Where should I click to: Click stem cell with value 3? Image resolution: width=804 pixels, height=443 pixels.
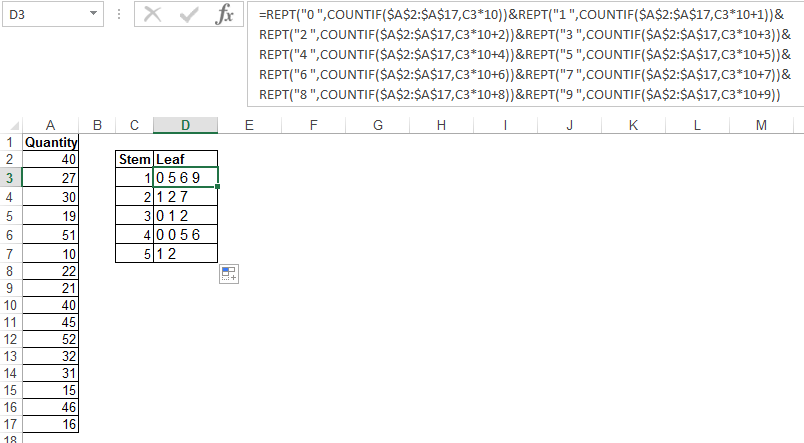[x=134, y=216]
